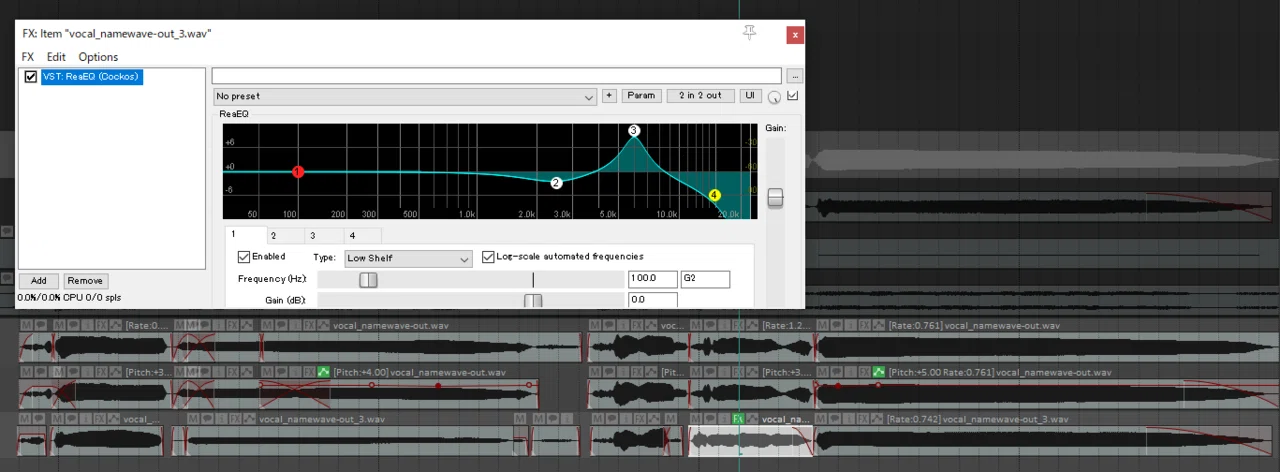Focus the frequency value field 100.0
Image resolution: width=1280 pixels, height=472 pixels.
pyautogui.click(x=652, y=279)
